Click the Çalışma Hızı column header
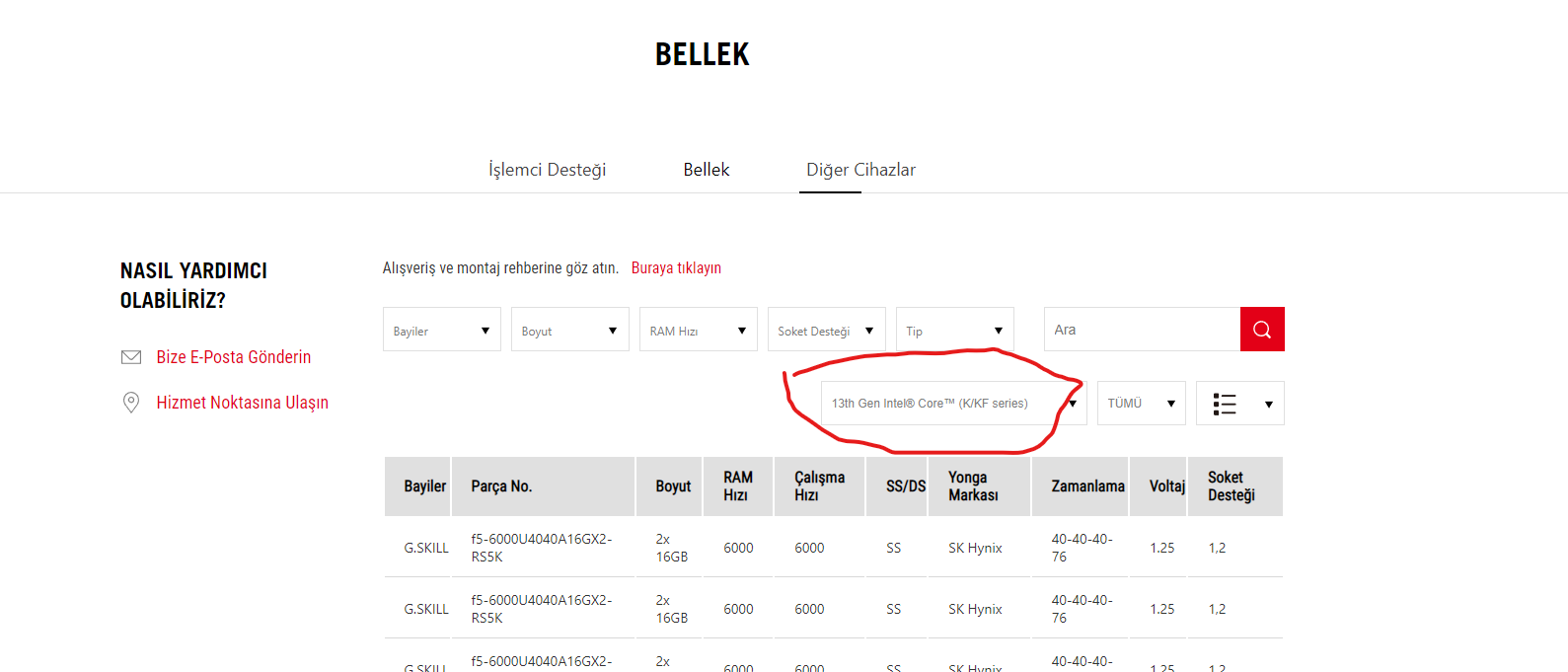 818,486
